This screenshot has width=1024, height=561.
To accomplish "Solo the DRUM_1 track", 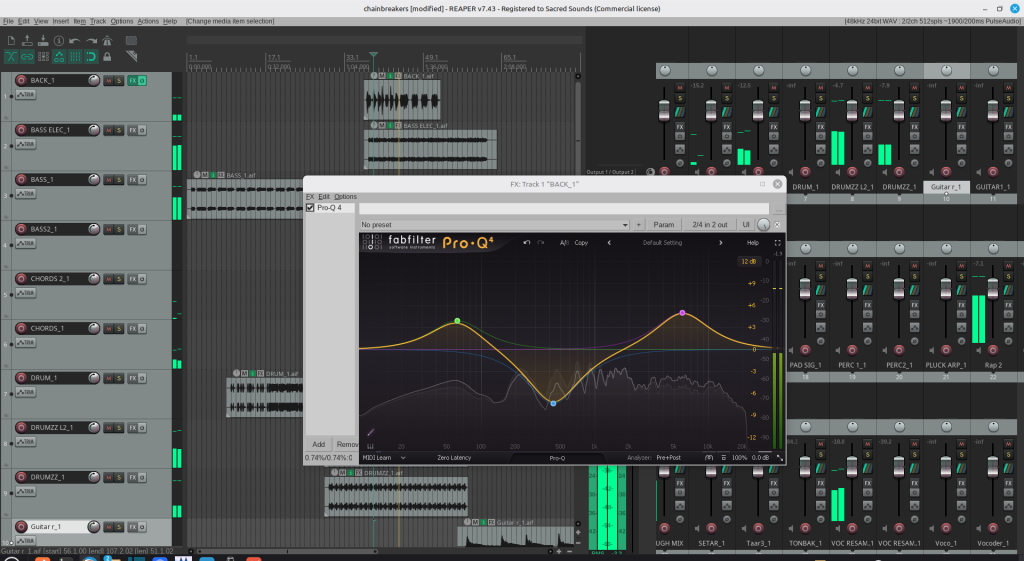I will [x=119, y=378].
